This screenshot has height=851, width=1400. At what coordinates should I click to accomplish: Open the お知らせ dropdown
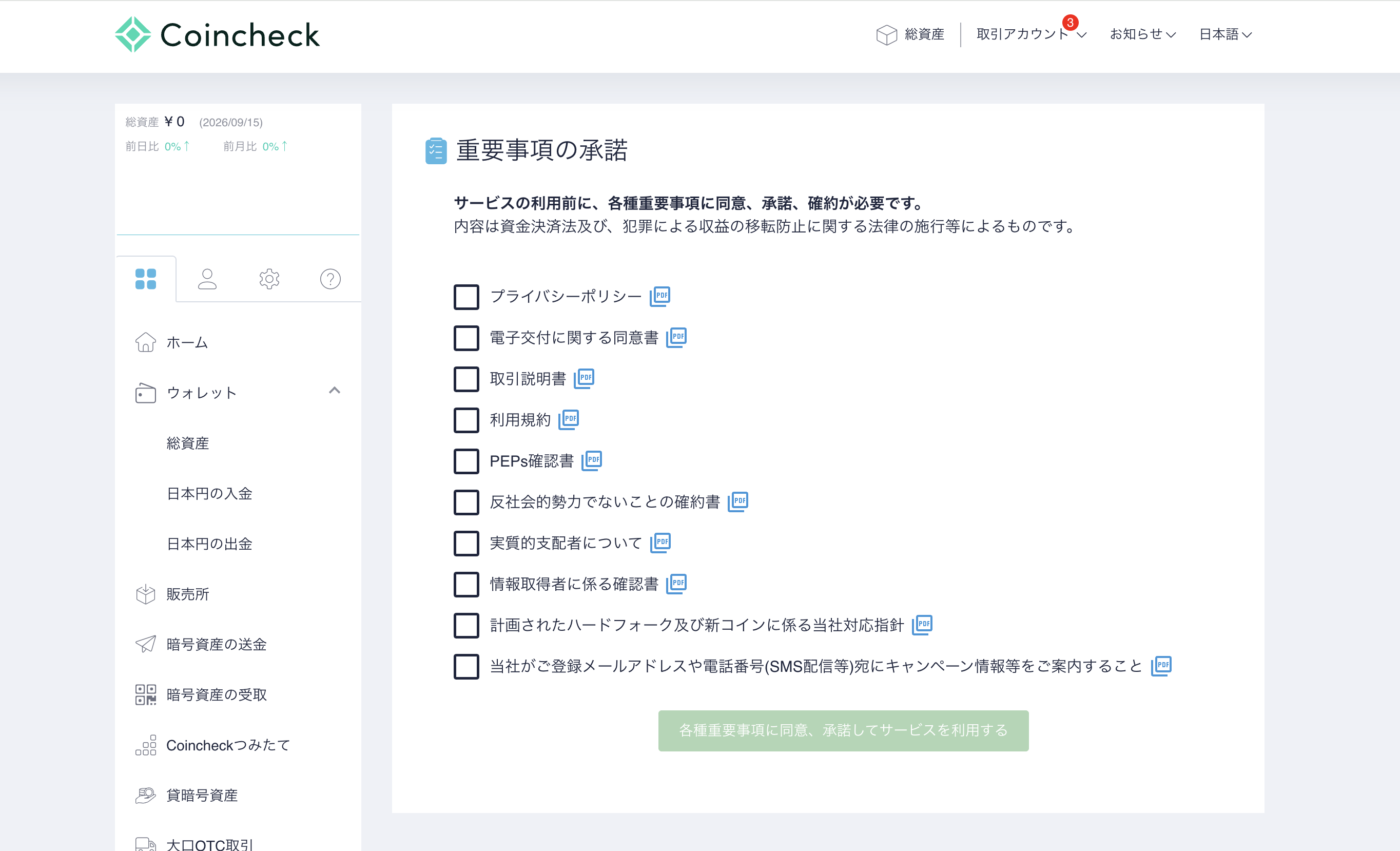tap(1142, 34)
